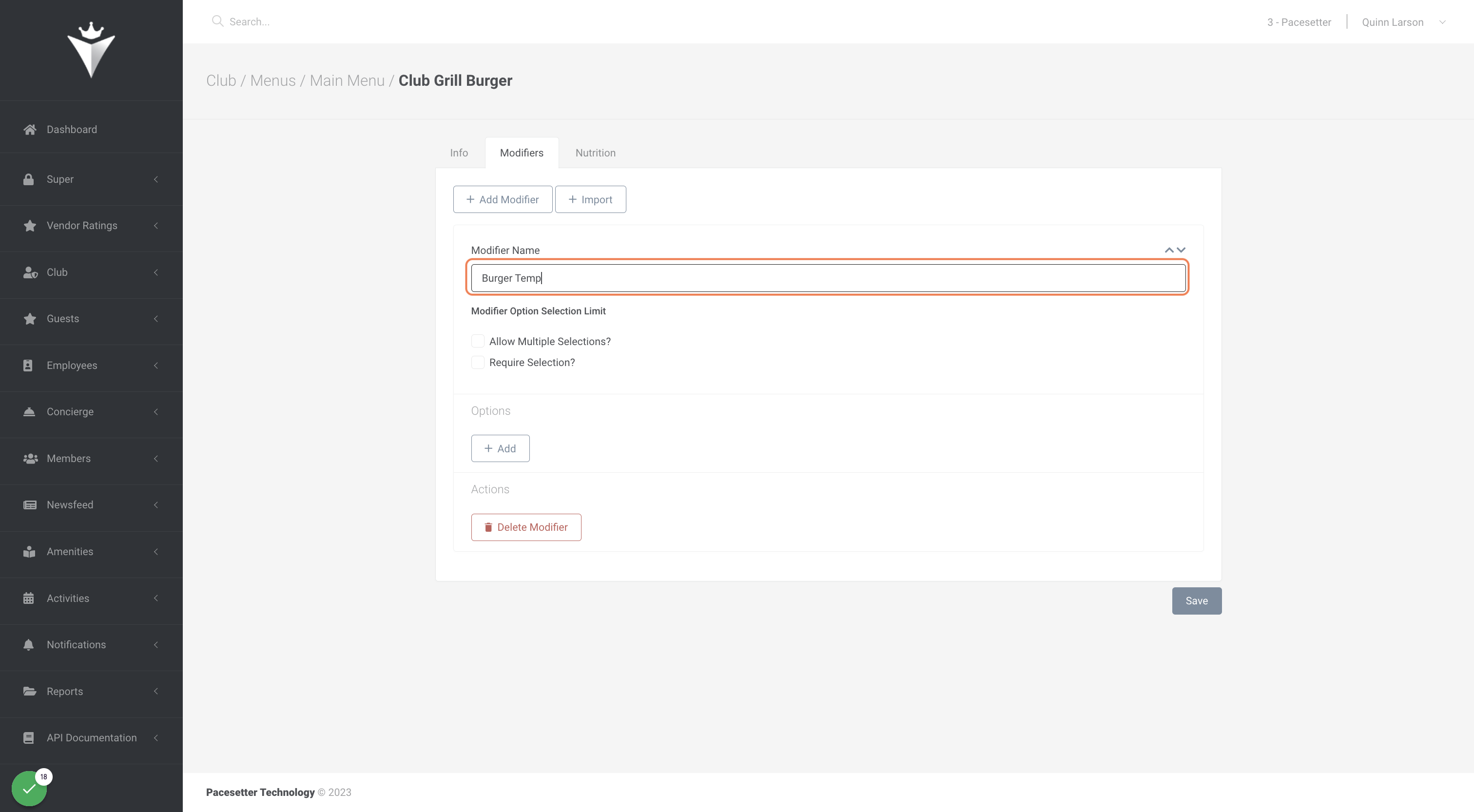The width and height of the screenshot is (1474, 812).
Task: Switch to the Info tab
Action: coord(459,153)
